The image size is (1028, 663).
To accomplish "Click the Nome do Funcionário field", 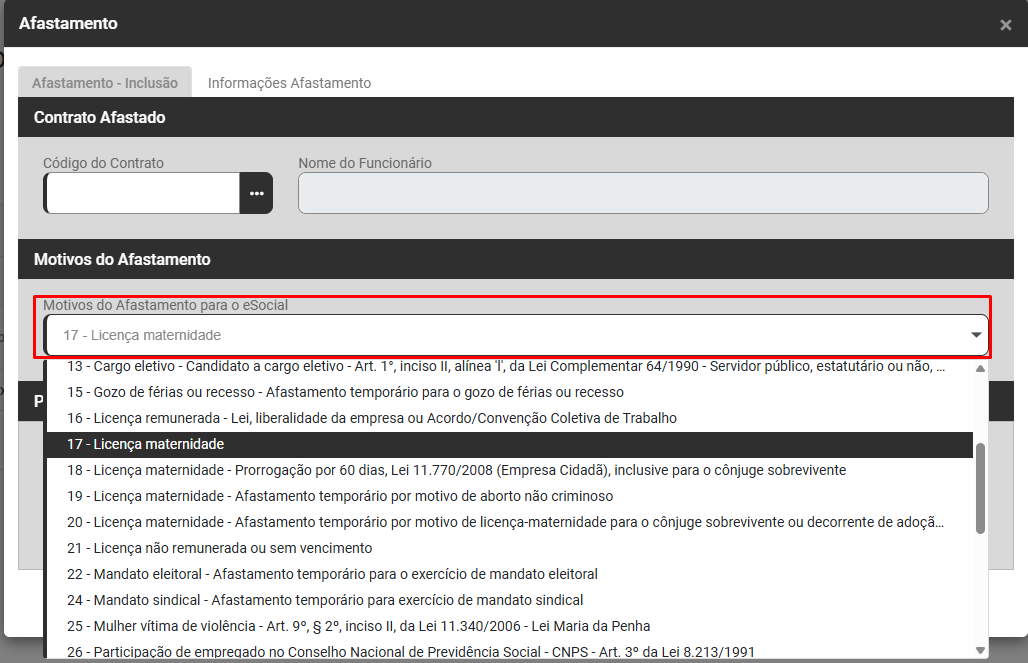I will (x=643, y=193).
